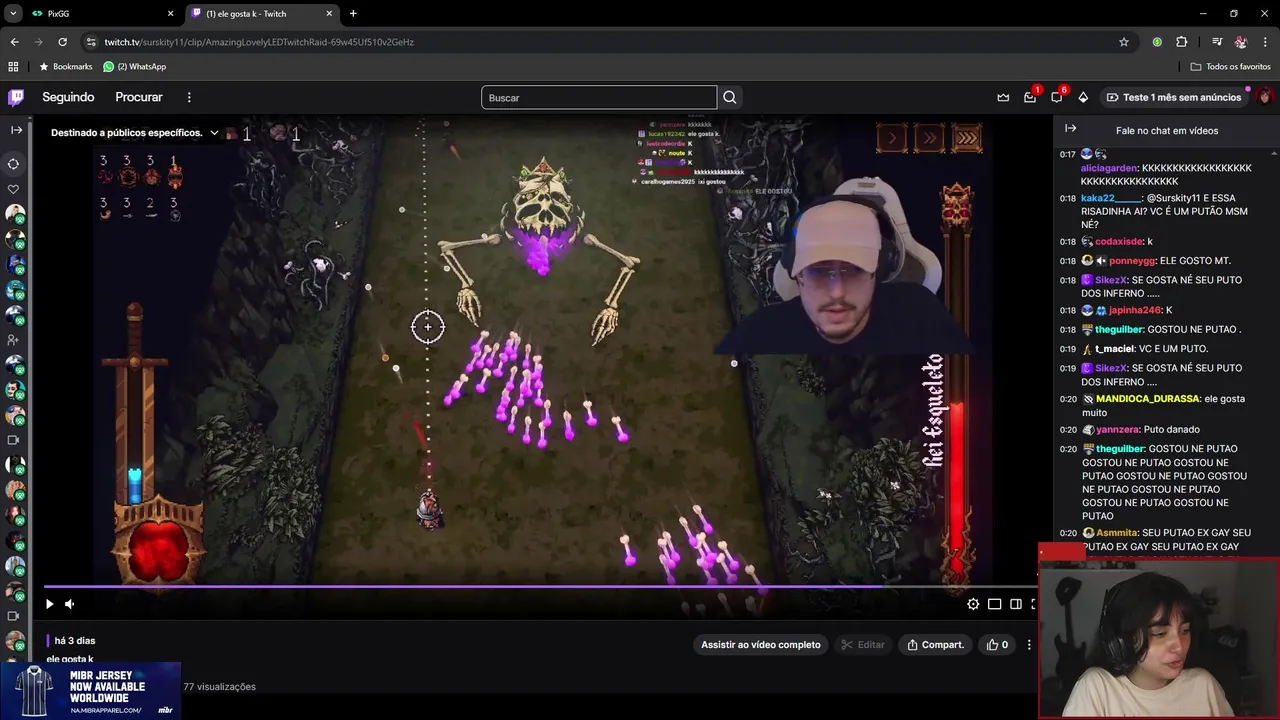The image size is (1280, 720).
Task: Click the Twitch logo home icon
Action: 16,97
